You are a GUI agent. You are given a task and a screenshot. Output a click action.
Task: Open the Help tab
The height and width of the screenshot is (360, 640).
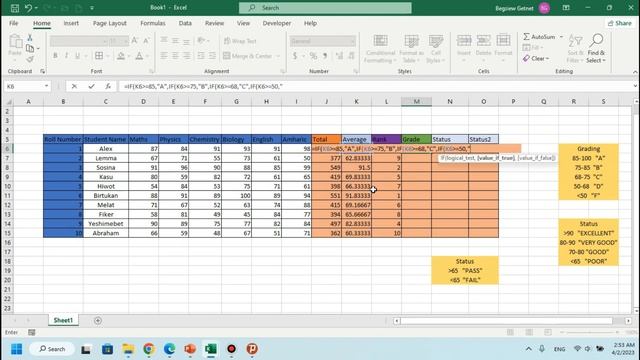[310, 23]
